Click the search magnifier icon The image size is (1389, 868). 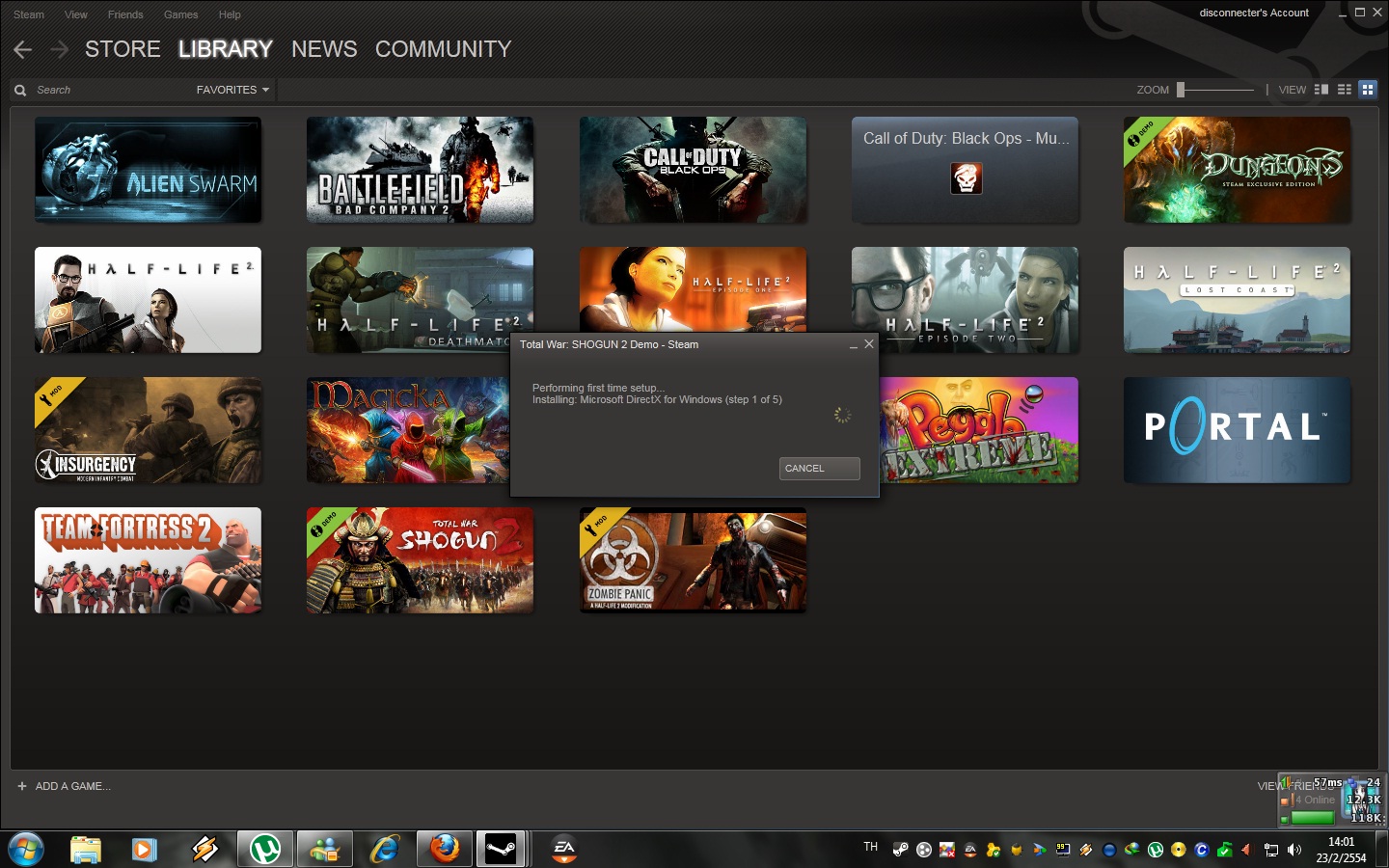[x=19, y=90]
